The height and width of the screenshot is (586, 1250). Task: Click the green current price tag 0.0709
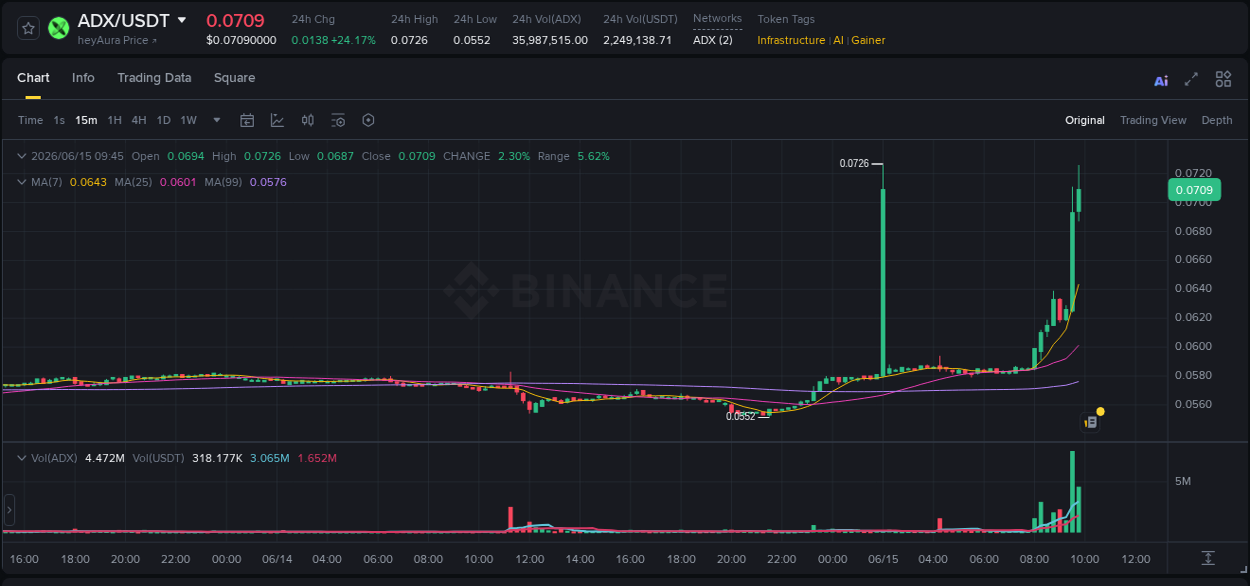[1193, 190]
